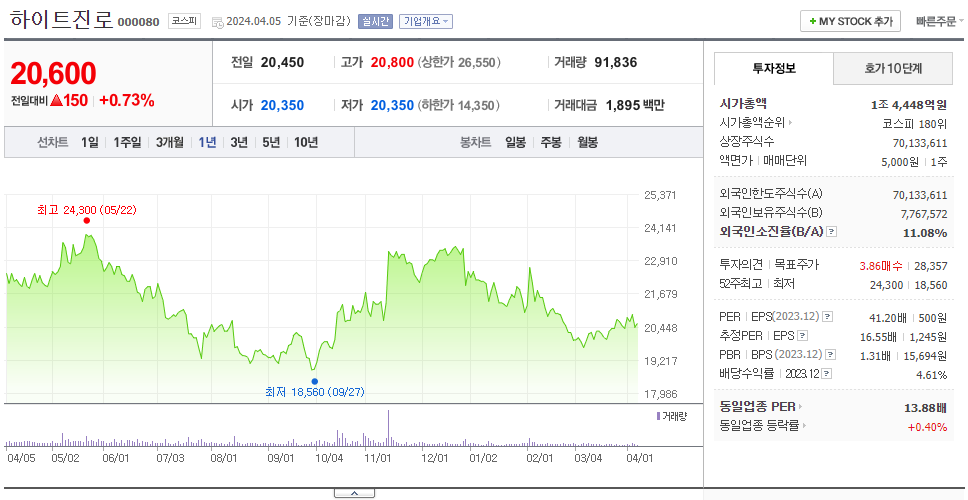Viewport: 968px width, 500px height.
Task: Click the 하한가 14,350 limit text
Action: tap(459, 106)
